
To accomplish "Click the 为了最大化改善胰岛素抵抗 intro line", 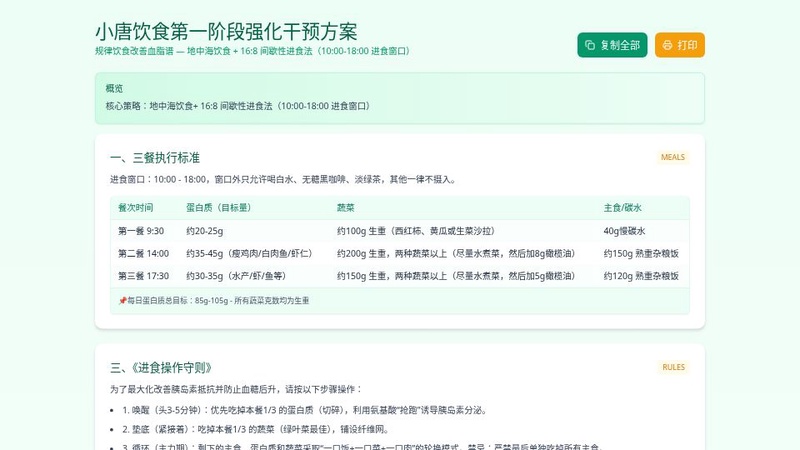I will [x=236, y=389].
